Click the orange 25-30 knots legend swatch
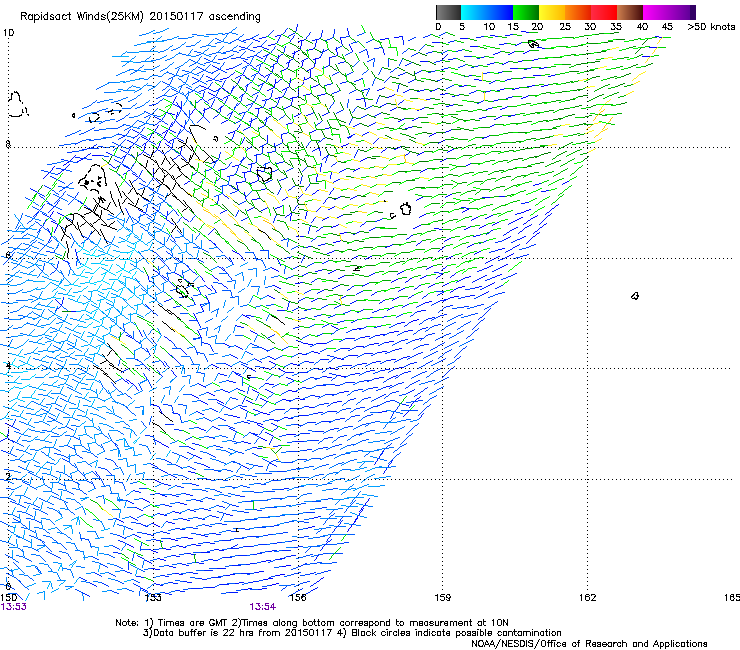 tap(578, 12)
